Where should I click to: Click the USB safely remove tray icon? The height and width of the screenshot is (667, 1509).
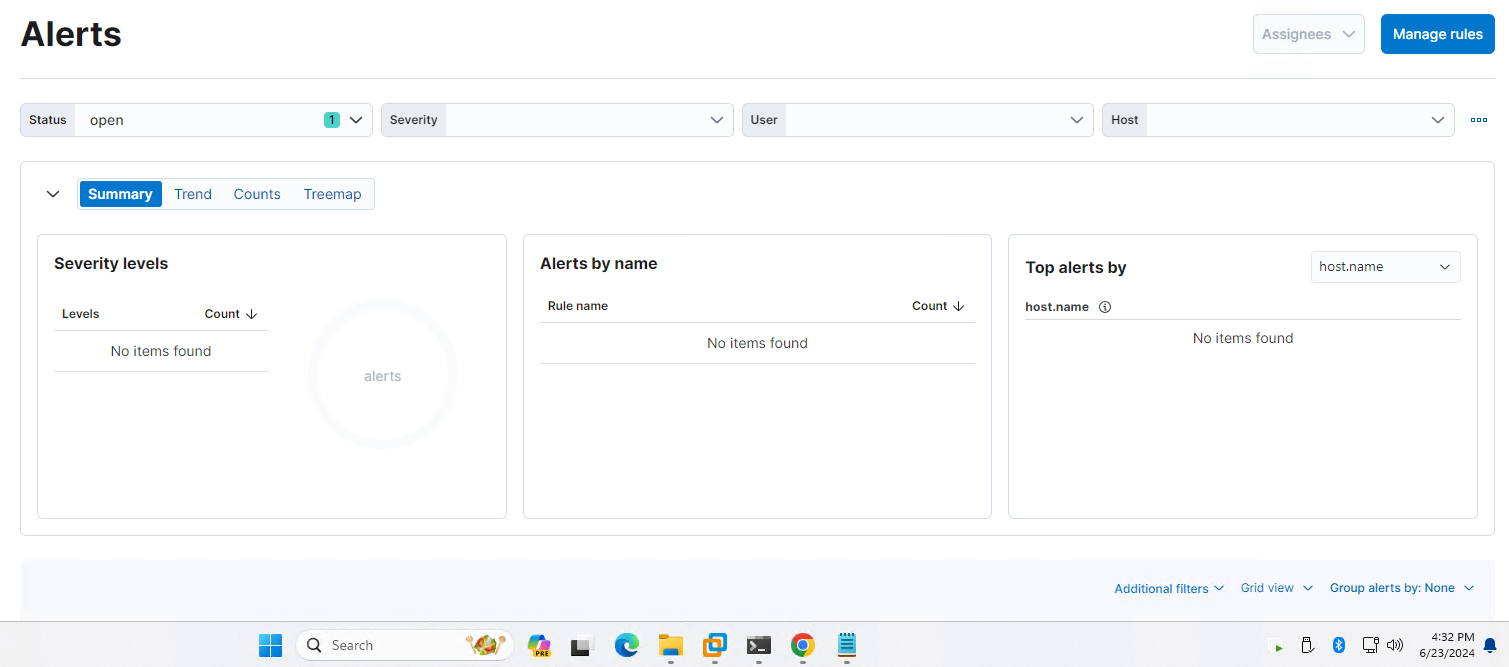click(x=1307, y=645)
